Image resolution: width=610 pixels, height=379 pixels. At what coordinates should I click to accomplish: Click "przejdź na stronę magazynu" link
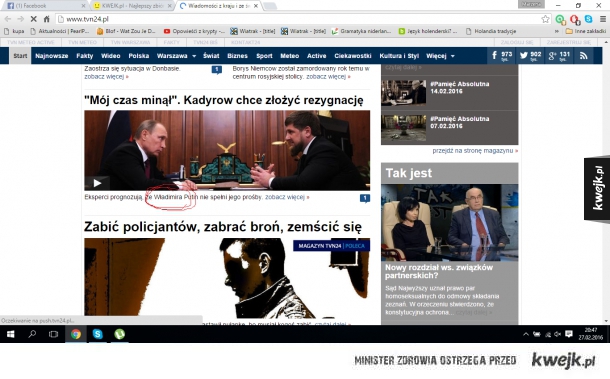[475, 151]
